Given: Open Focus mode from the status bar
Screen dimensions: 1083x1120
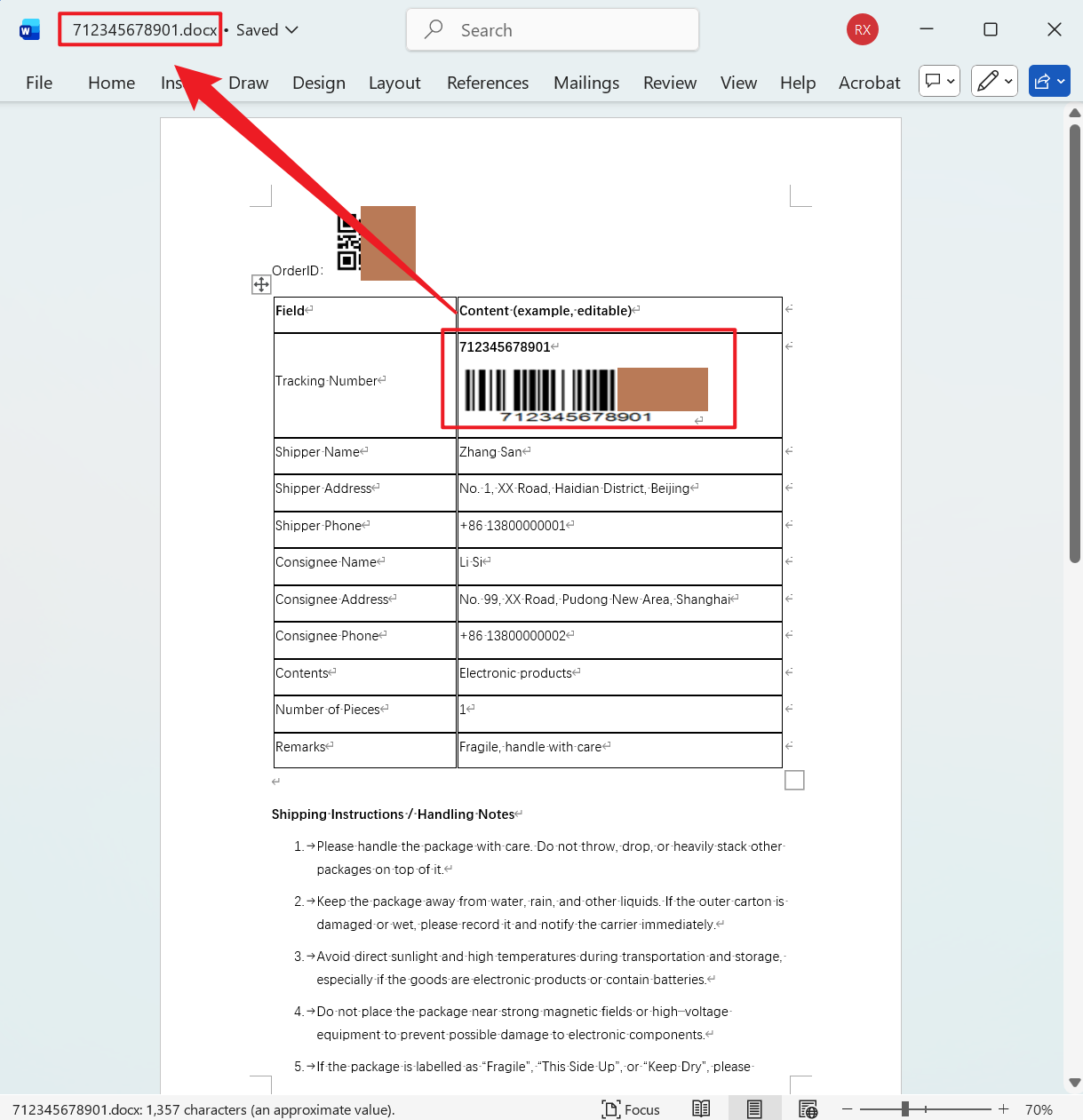Looking at the screenshot, I should point(631,1108).
